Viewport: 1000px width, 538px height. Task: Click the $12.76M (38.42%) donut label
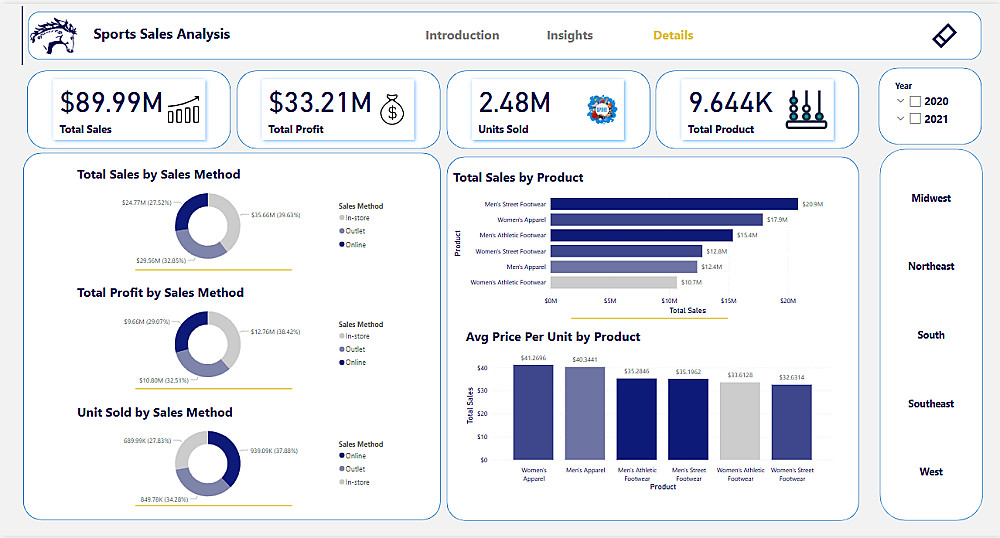pos(275,331)
